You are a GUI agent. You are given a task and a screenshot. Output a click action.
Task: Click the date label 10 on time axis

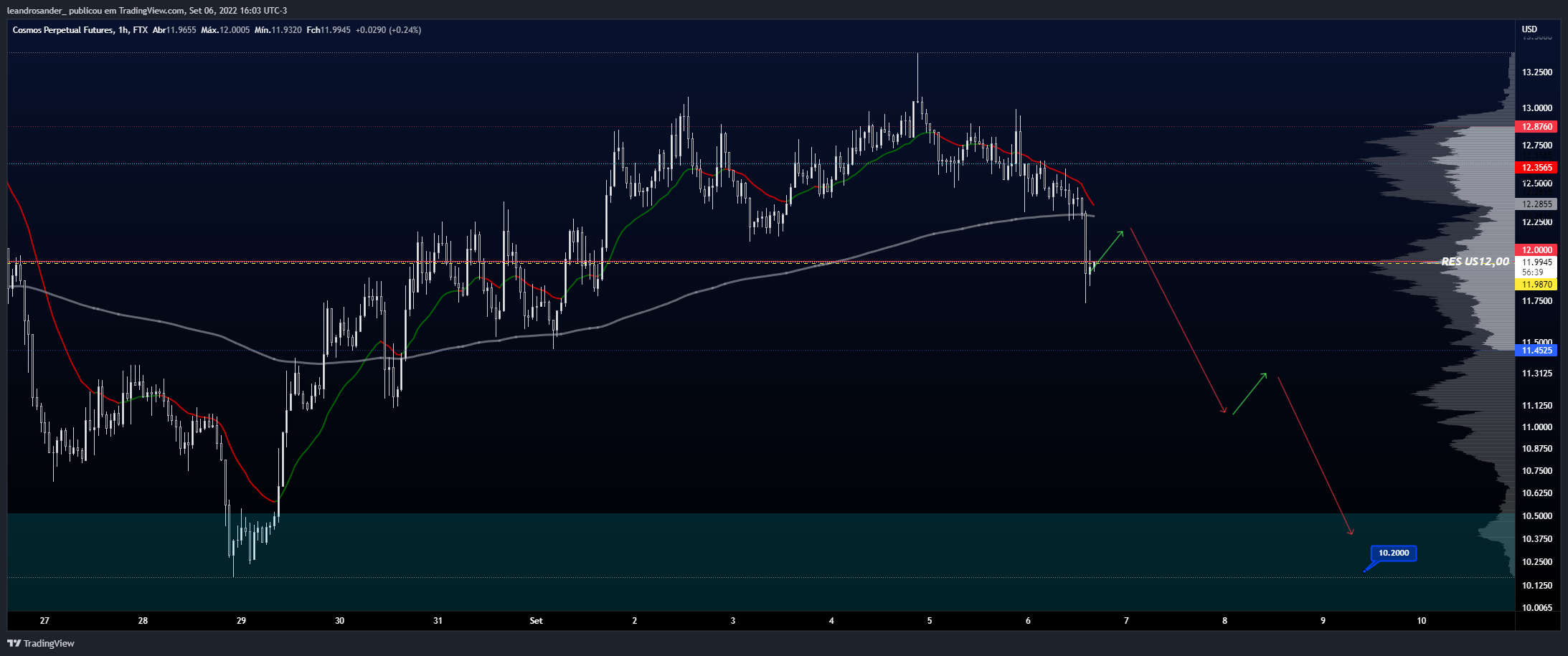(x=1421, y=621)
